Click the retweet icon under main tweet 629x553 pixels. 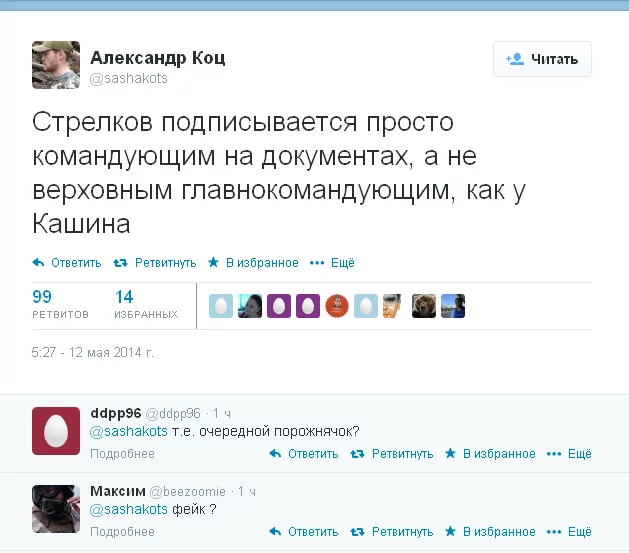point(120,263)
